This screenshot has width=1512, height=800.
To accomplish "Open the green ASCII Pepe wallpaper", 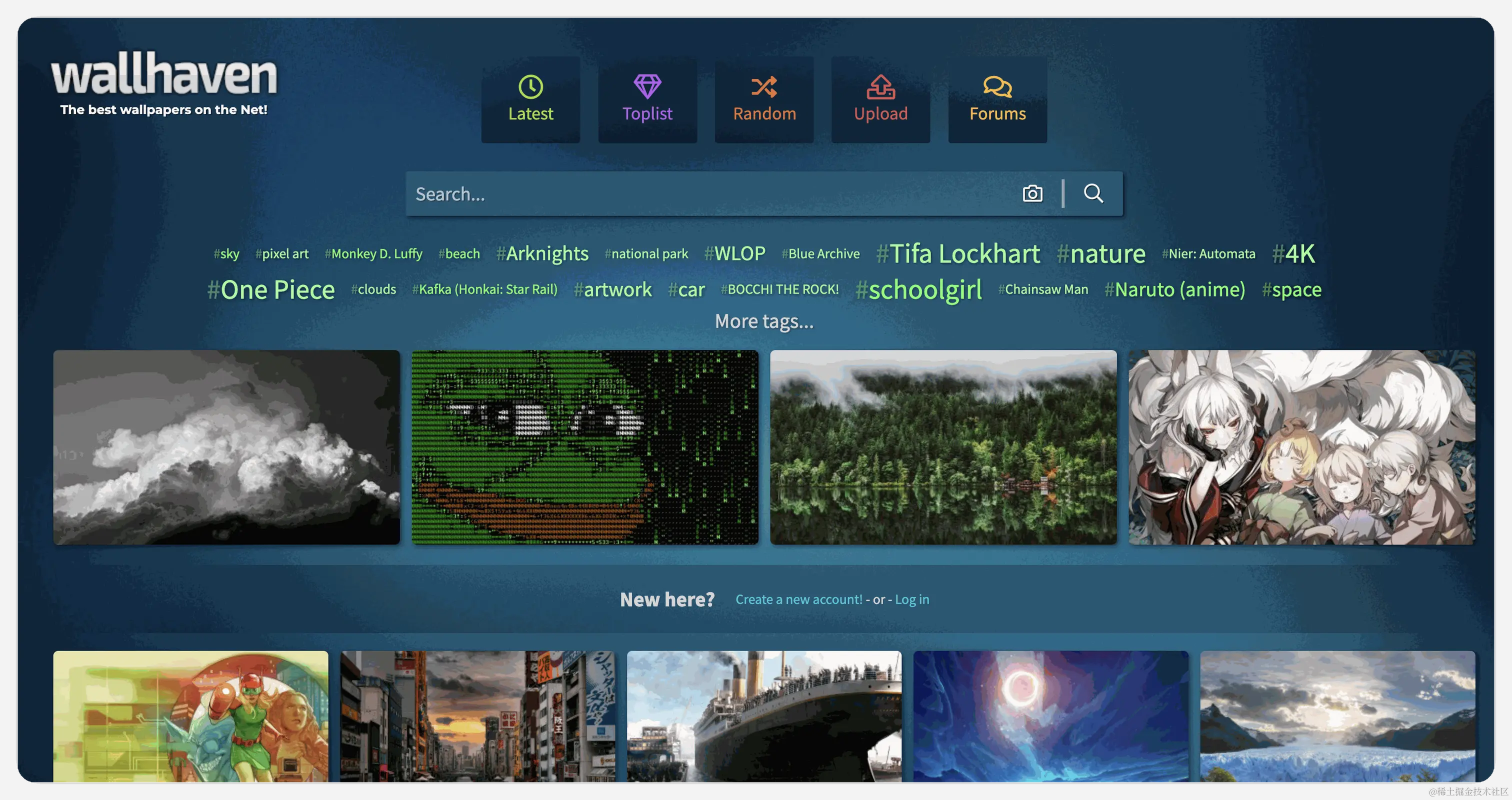I will (x=584, y=447).
